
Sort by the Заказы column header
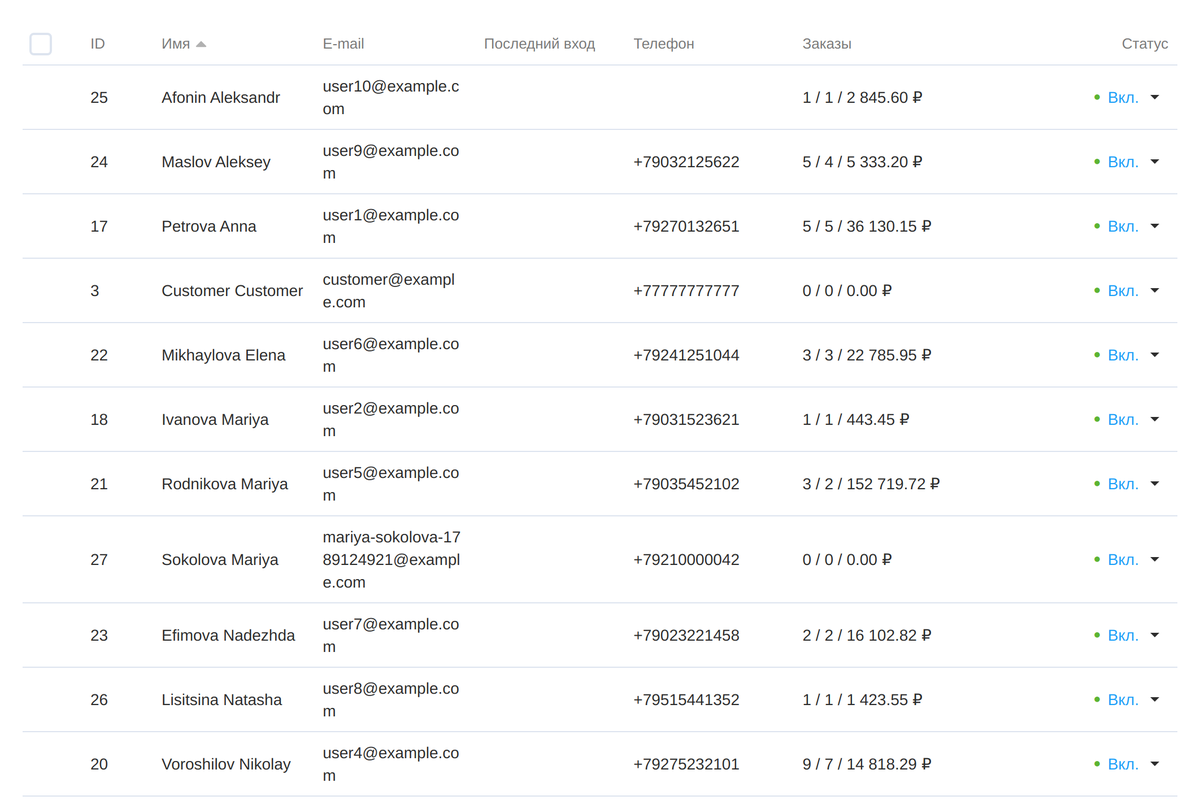coord(827,44)
